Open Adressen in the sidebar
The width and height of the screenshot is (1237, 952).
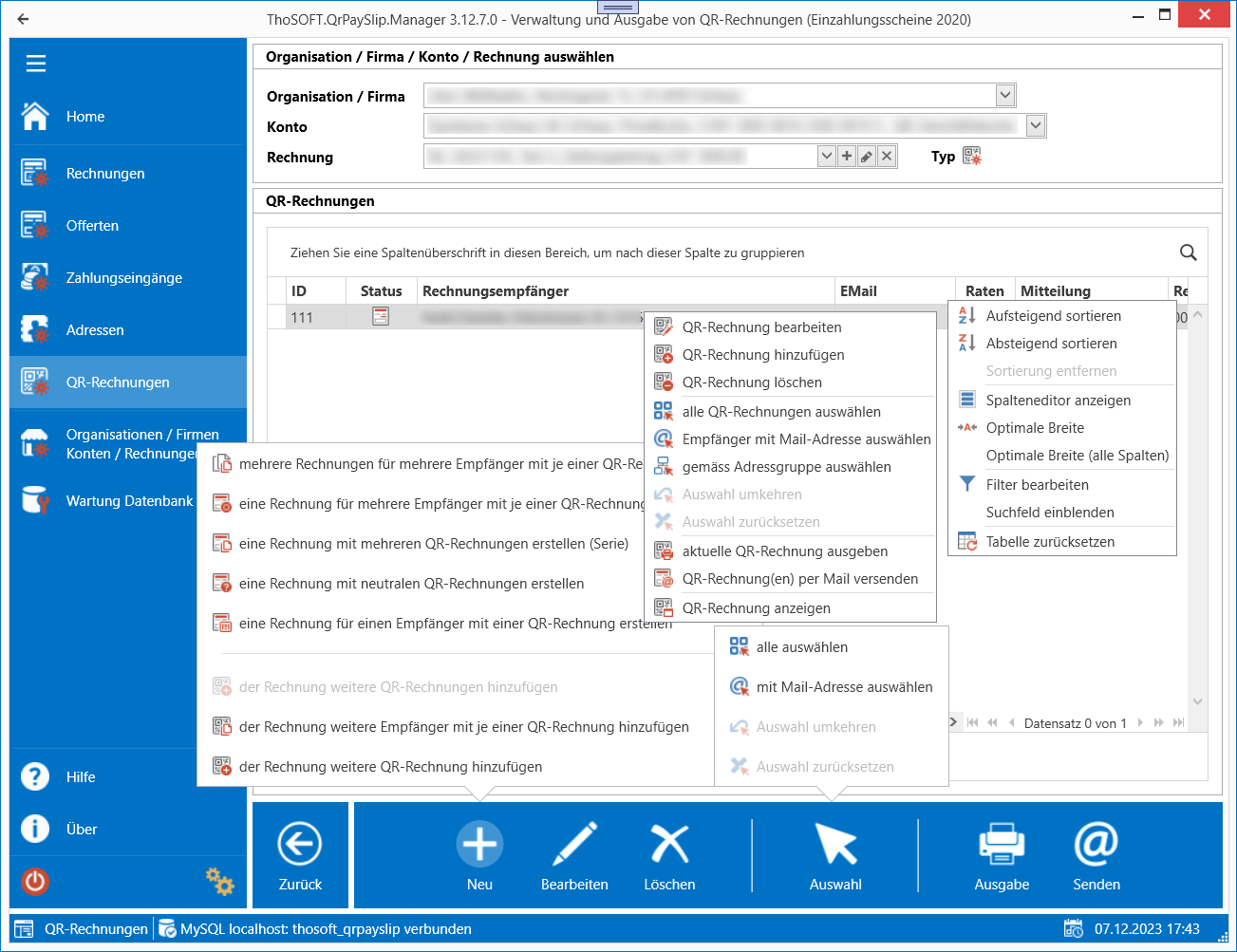[x=128, y=330]
